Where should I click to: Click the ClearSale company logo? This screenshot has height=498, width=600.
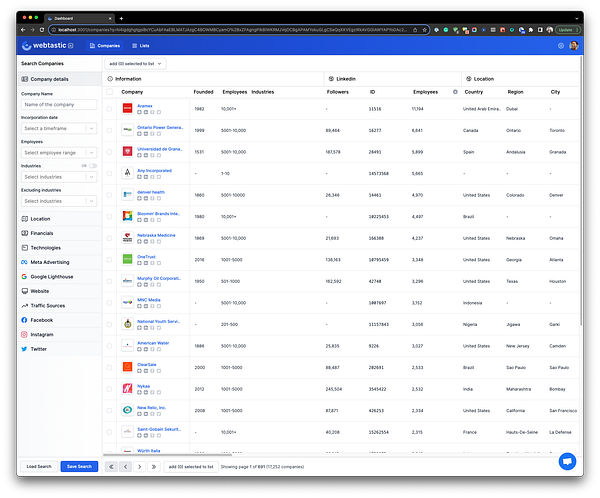click(x=127, y=367)
